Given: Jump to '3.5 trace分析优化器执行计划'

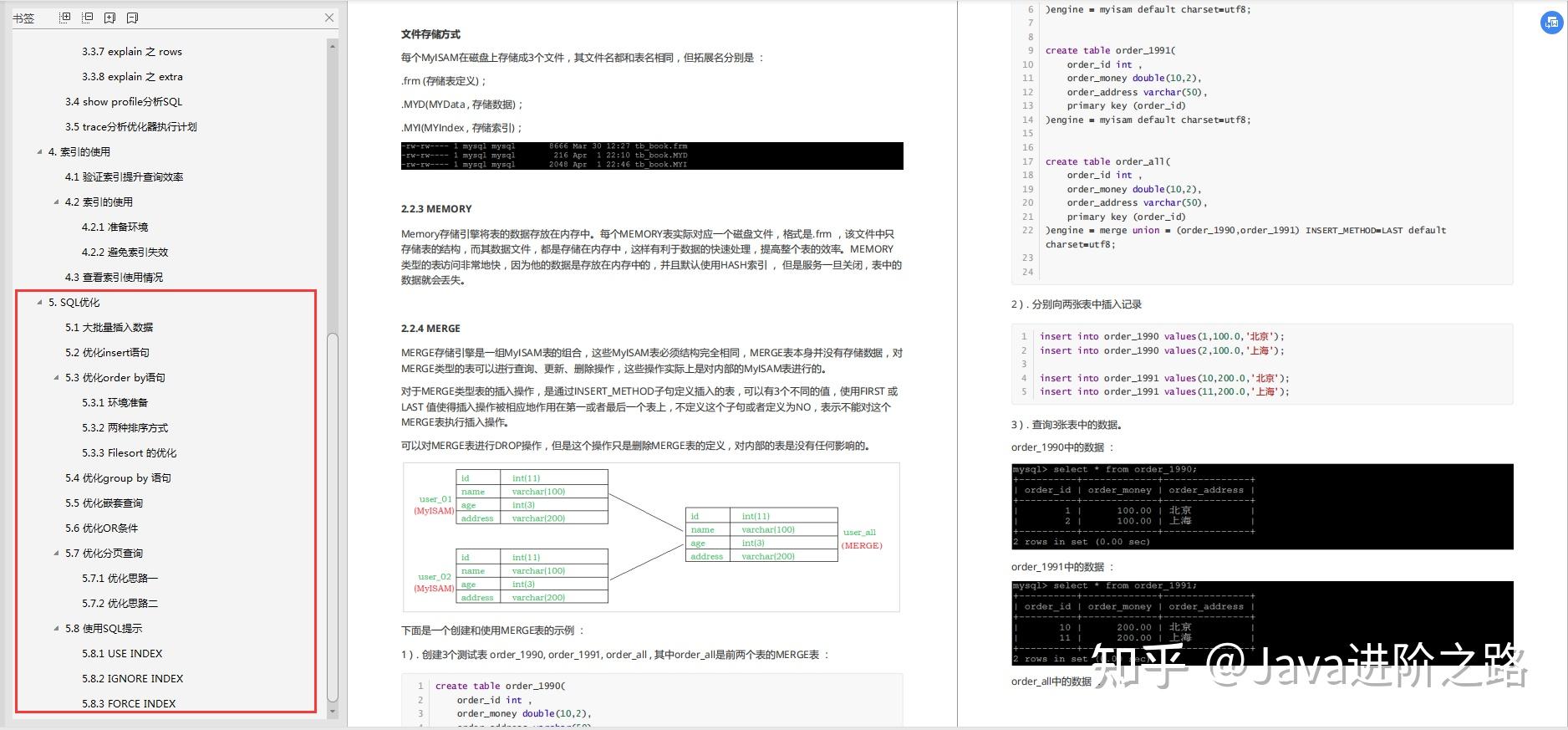Looking at the screenshot, I should [x=131, y=127].
